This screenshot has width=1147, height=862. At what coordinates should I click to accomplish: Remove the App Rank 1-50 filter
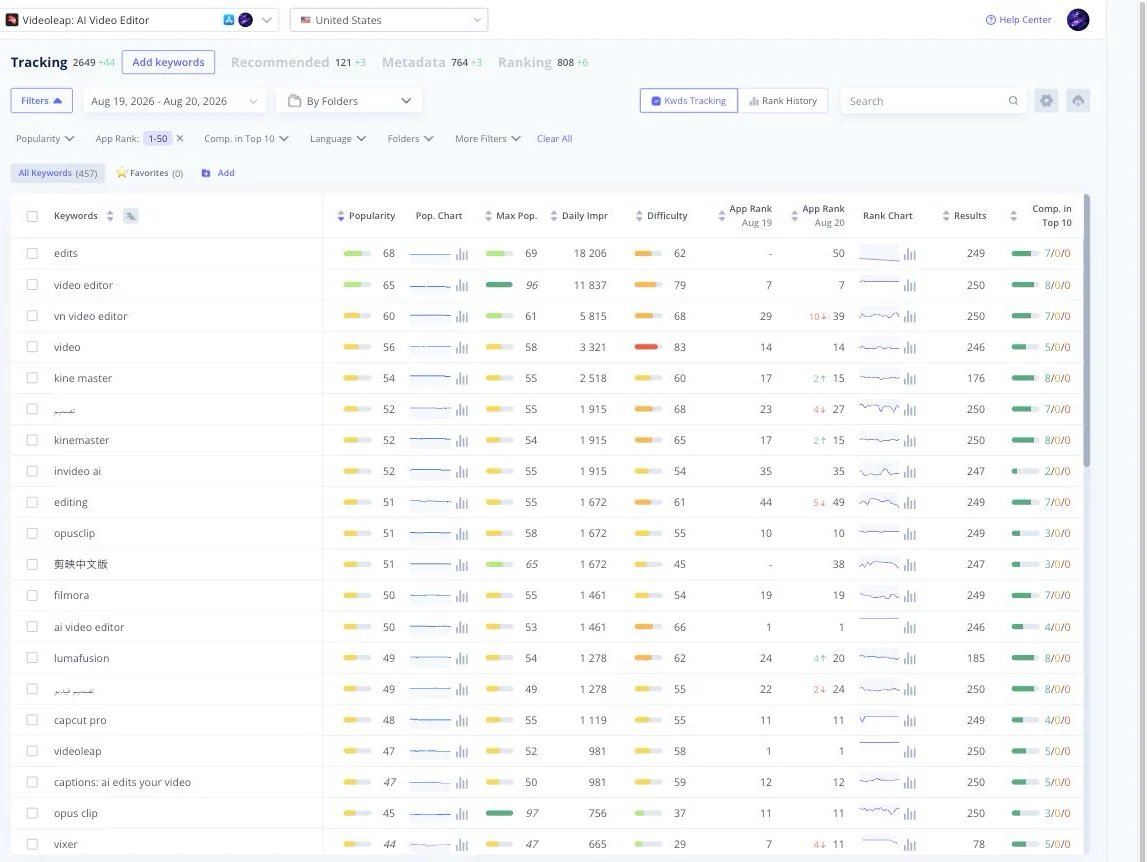click(180, 138)
